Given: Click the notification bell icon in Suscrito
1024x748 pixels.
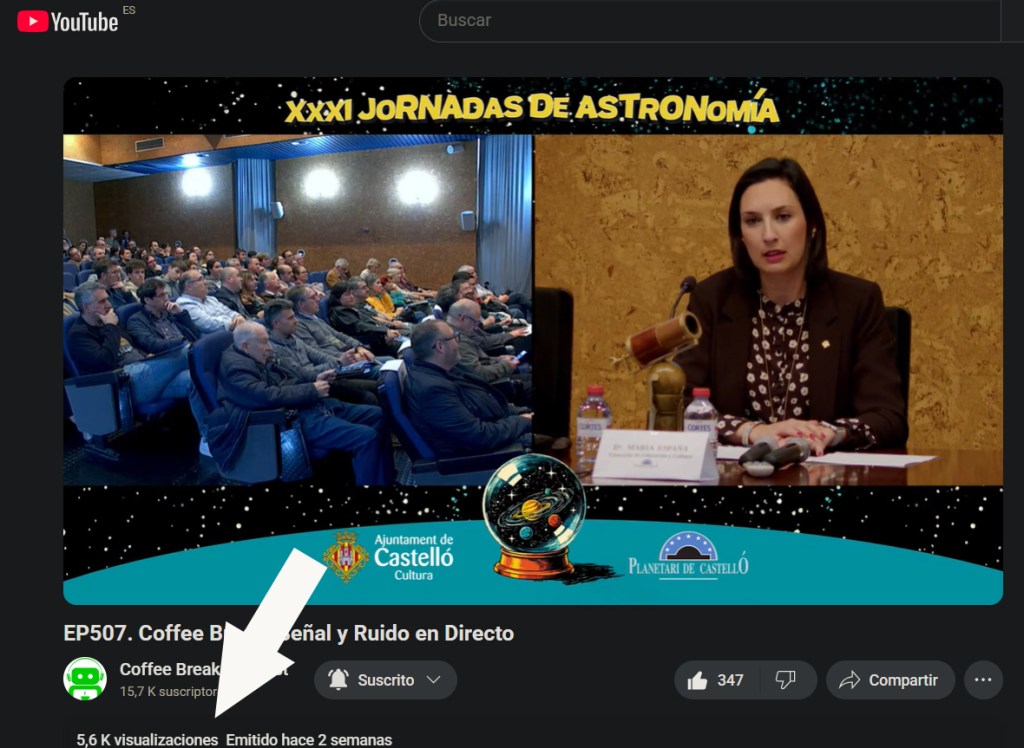Looking at the screenshot, I should (x=339, y=680).
